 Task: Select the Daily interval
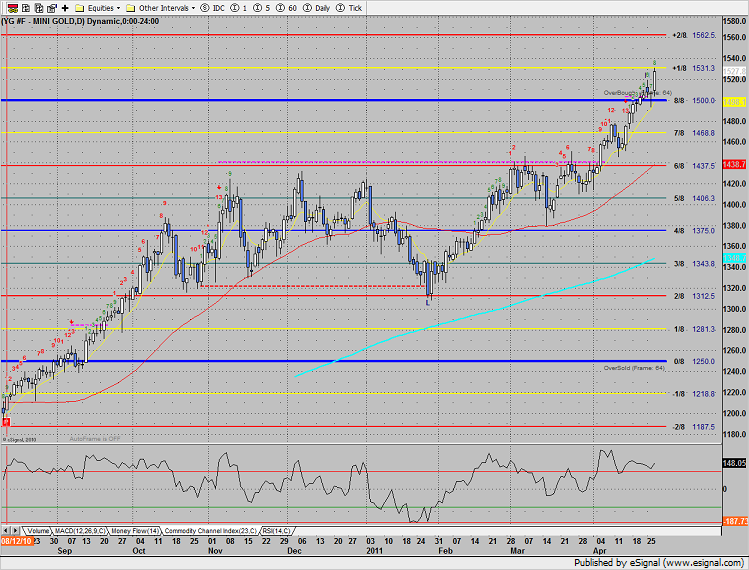(x=317, y=8)
